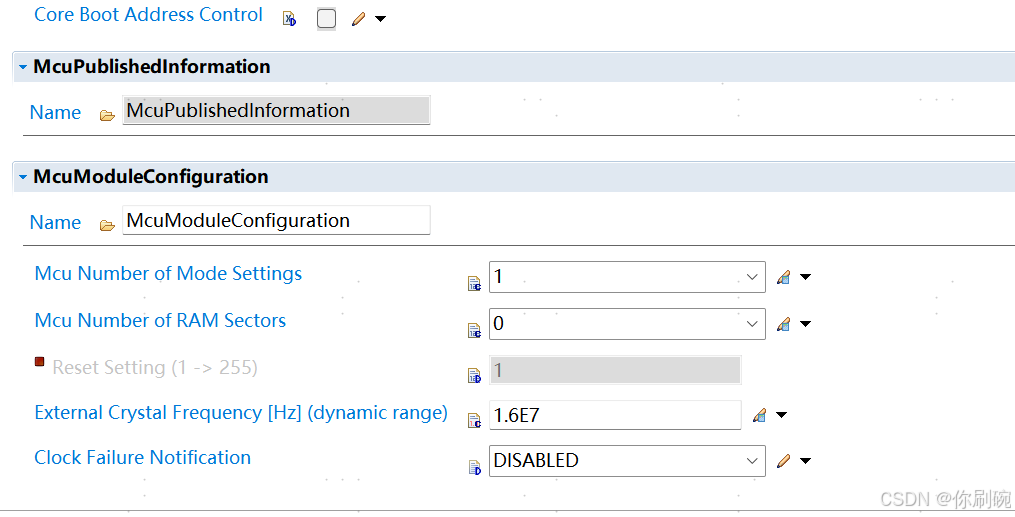Click the greyed Reset Setting value field
The width and height of the screenshot is (1015, 517).
(x=615, y=370)
